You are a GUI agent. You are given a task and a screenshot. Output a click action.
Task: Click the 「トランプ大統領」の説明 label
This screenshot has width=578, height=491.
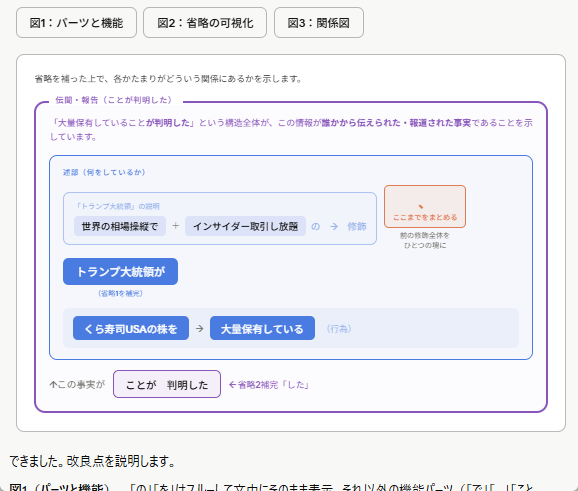(118, 206)
